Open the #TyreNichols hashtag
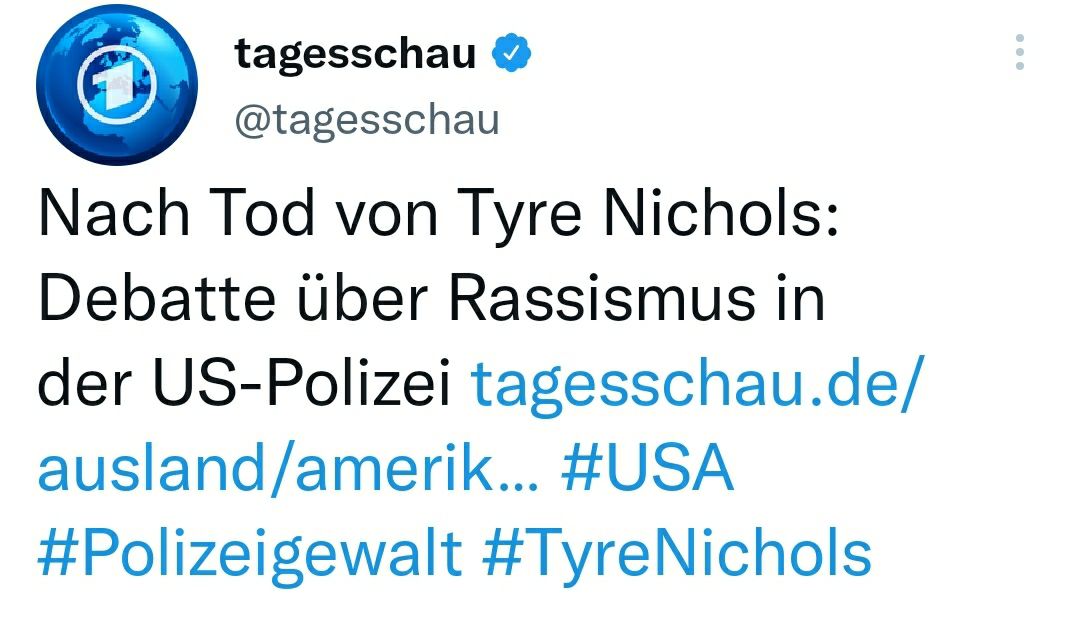This screenshot has height=625, width=1080. (x=677, y=554)
